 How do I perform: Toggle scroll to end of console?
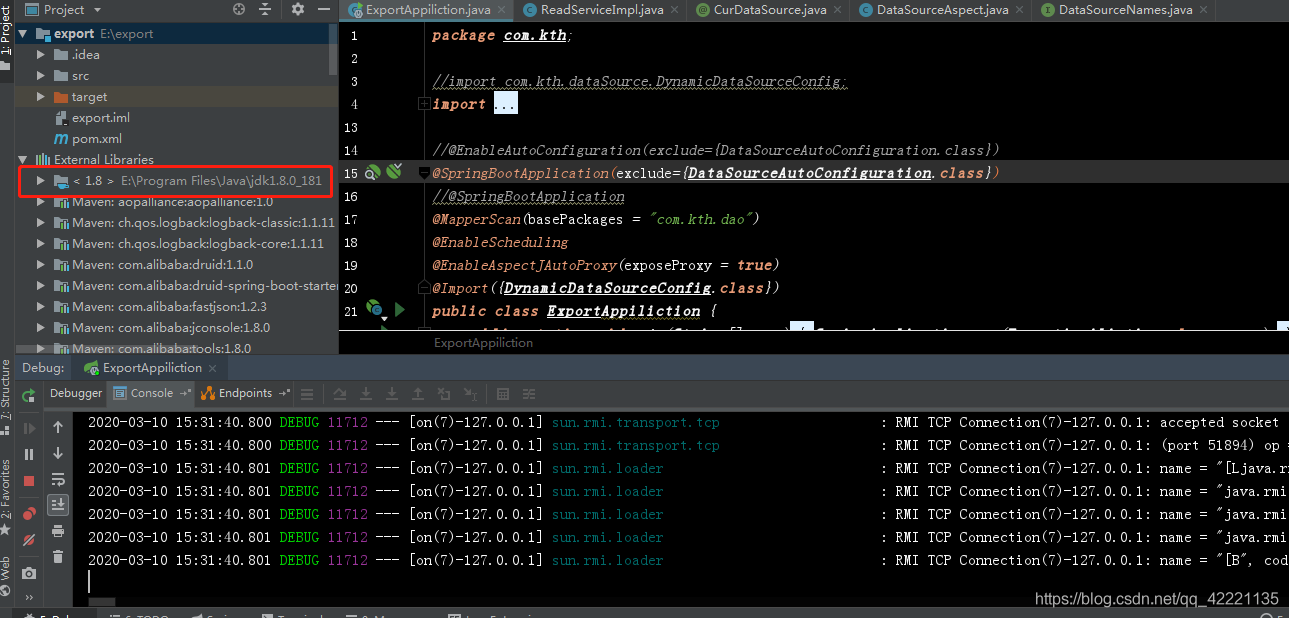point(58,505)
